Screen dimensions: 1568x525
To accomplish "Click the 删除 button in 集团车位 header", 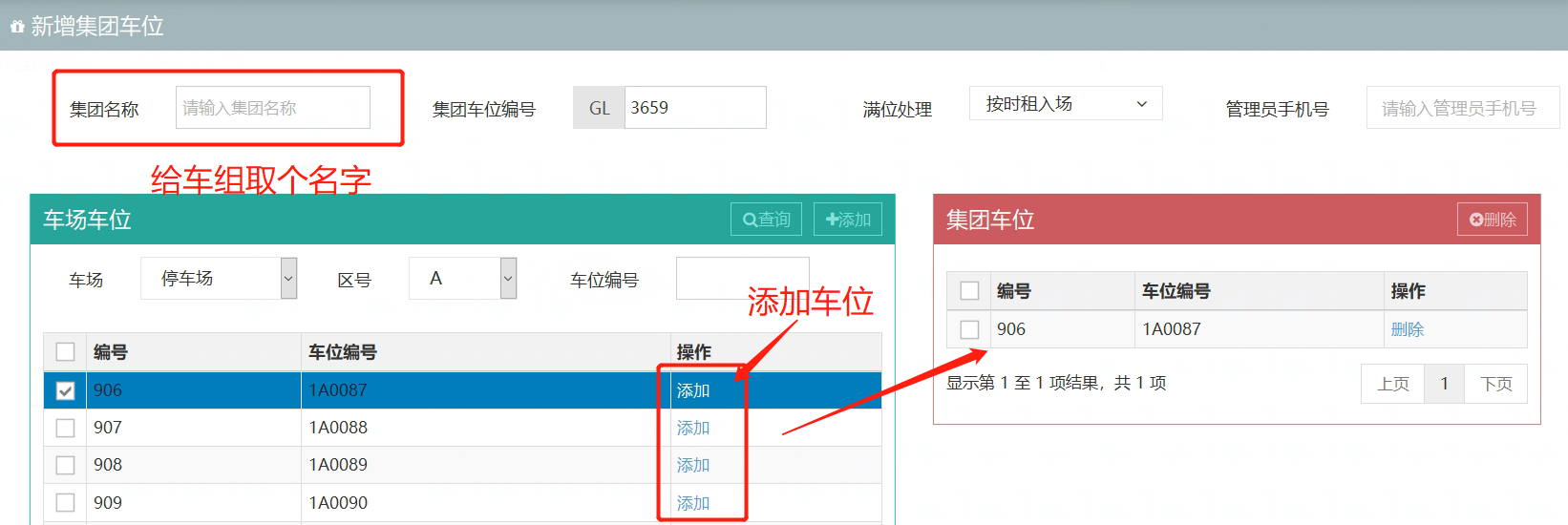I will [1493, 220].
